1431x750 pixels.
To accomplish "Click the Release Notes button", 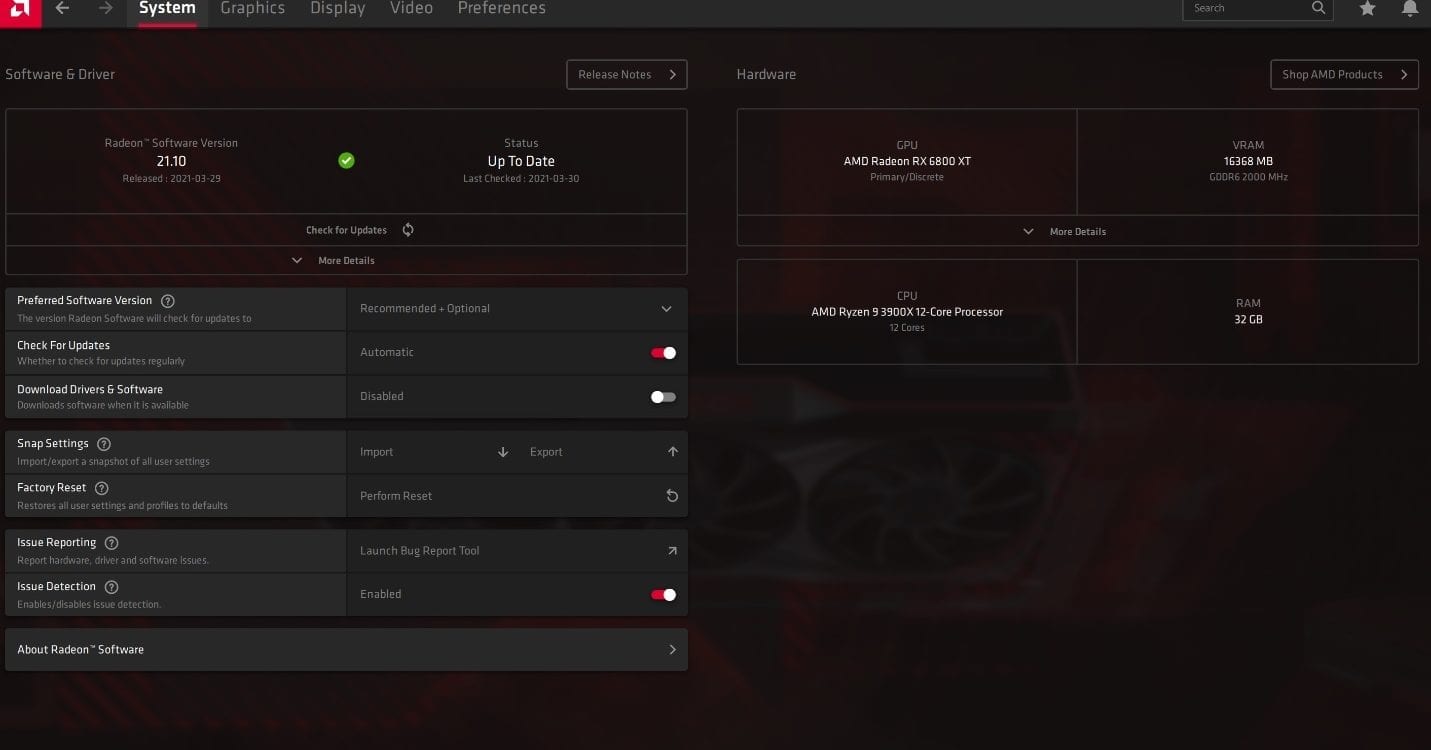I will [626, 75].
